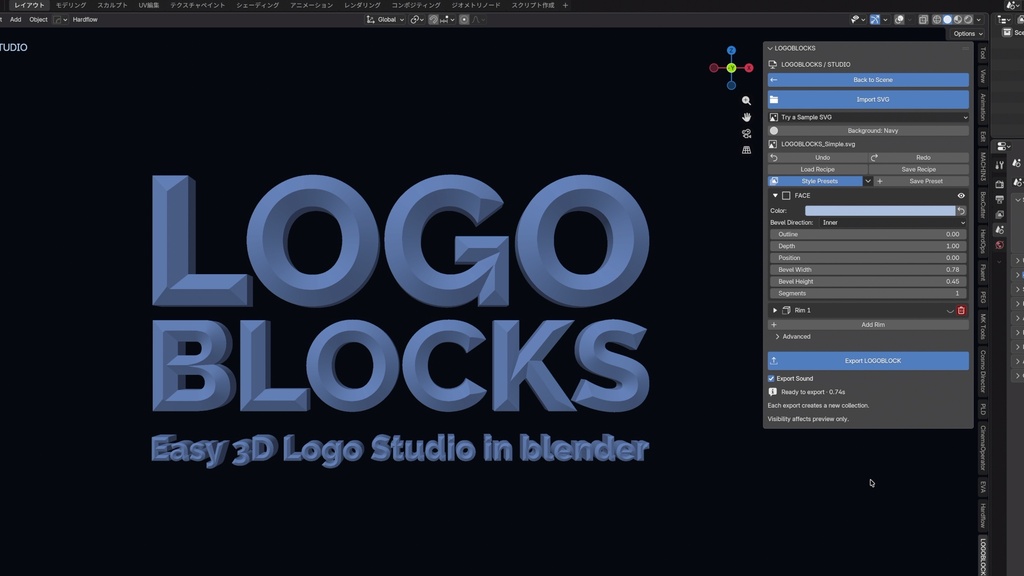This screenshot has width=1024, height=576.
Task: Toggle viewport overlays button
Action: [x=899, y=20]
